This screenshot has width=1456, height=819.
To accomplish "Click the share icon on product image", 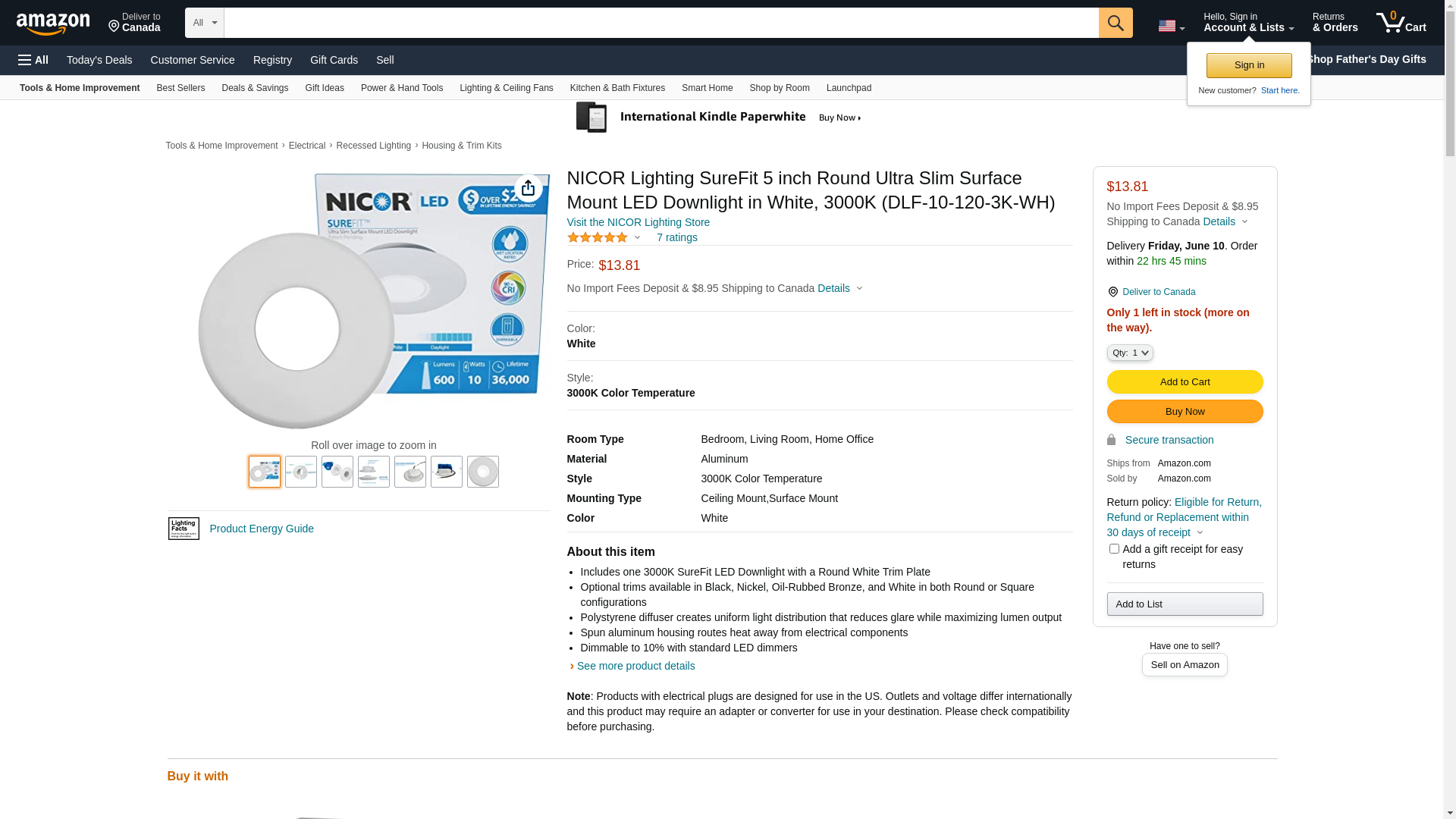I will 528,188.
